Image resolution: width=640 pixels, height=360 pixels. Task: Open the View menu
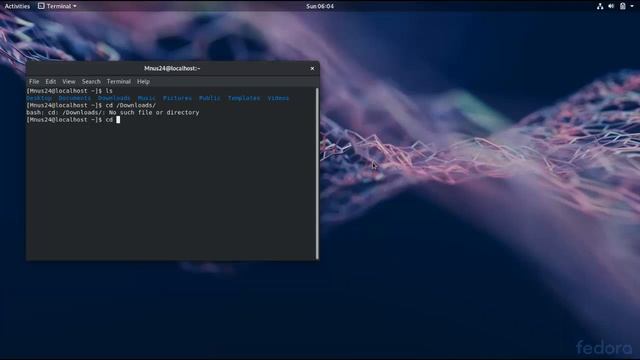[x=69, y=82]
